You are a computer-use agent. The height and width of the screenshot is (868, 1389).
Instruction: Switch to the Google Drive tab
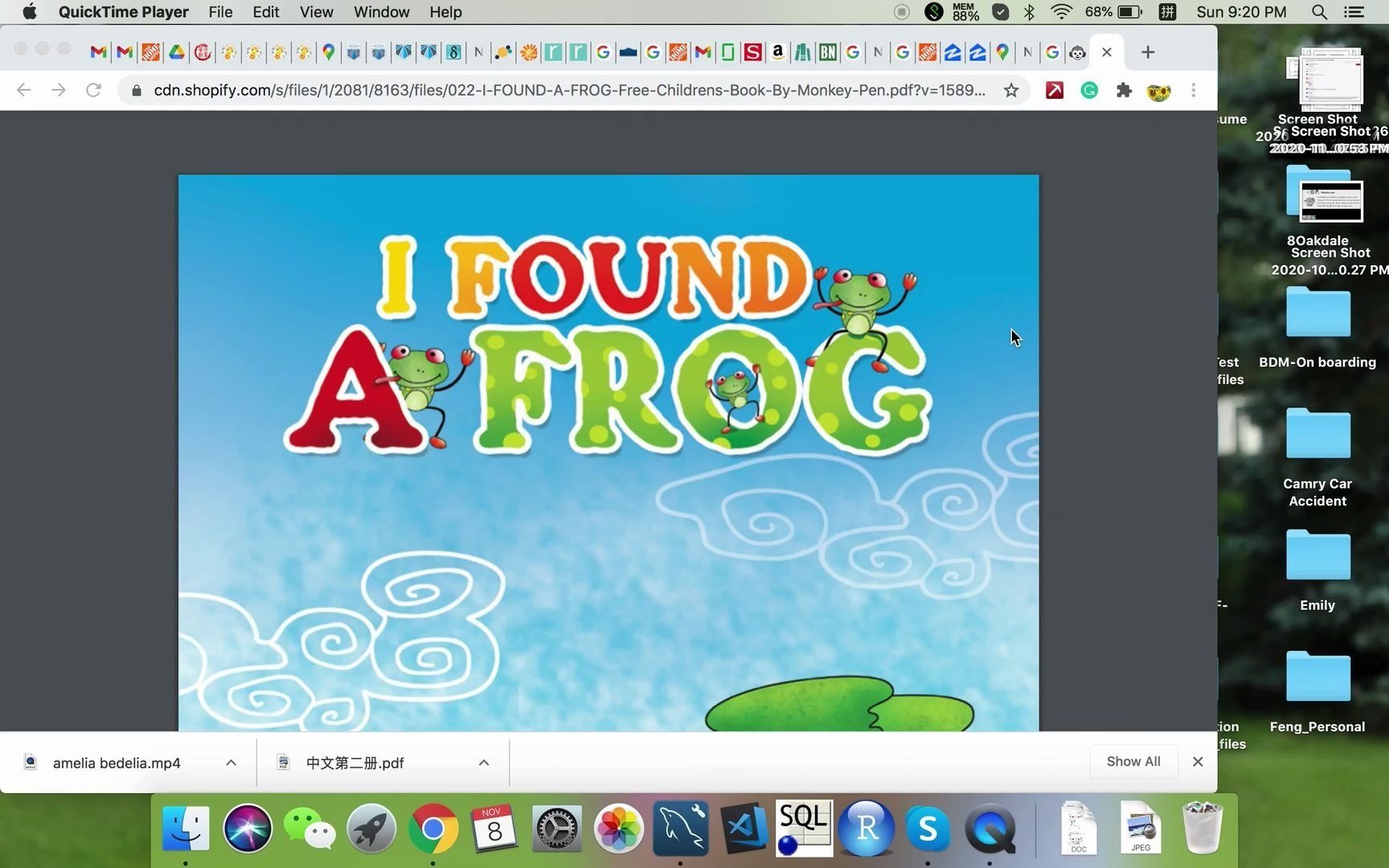pyautogui.click(x=177, y=52)
